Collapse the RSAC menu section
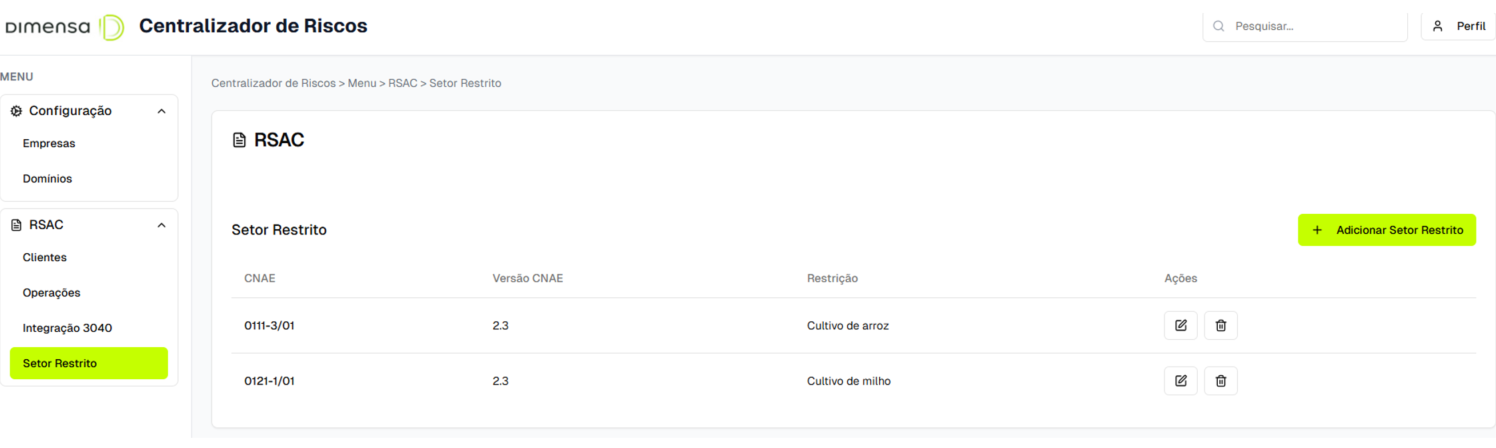This screenshot has height=448, width=1496. coord(162,225)
